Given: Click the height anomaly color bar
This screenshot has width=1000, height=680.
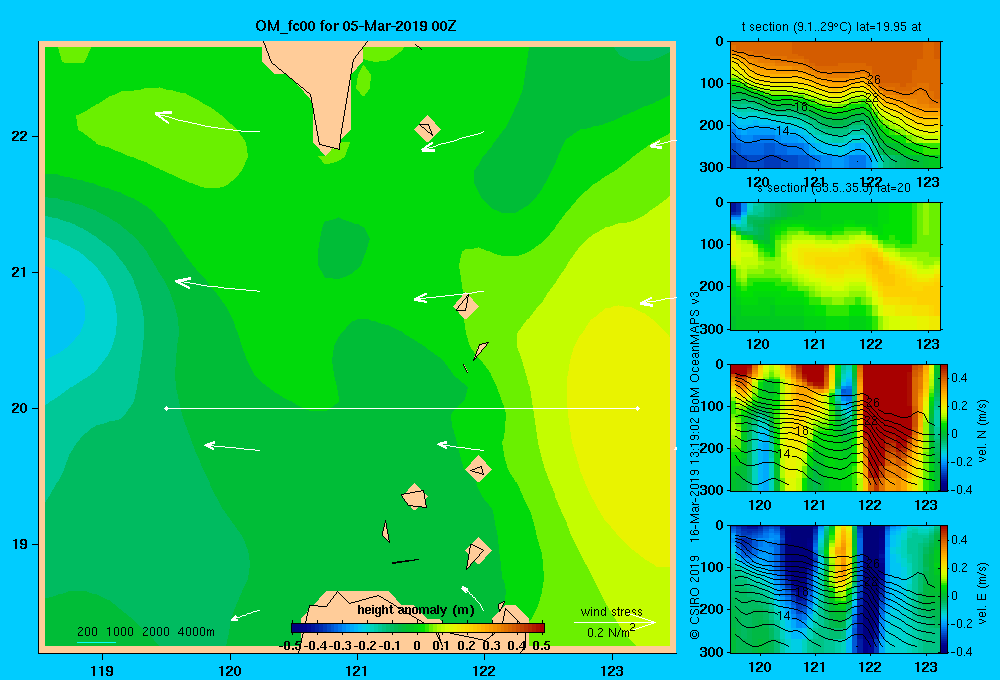Looking at the screenshot, I should coord(418,628).
